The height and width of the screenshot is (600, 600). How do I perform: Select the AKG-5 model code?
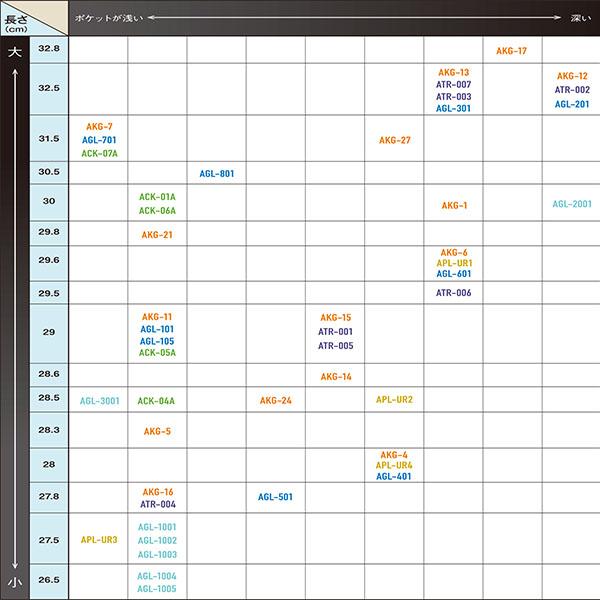pos(157,431)
